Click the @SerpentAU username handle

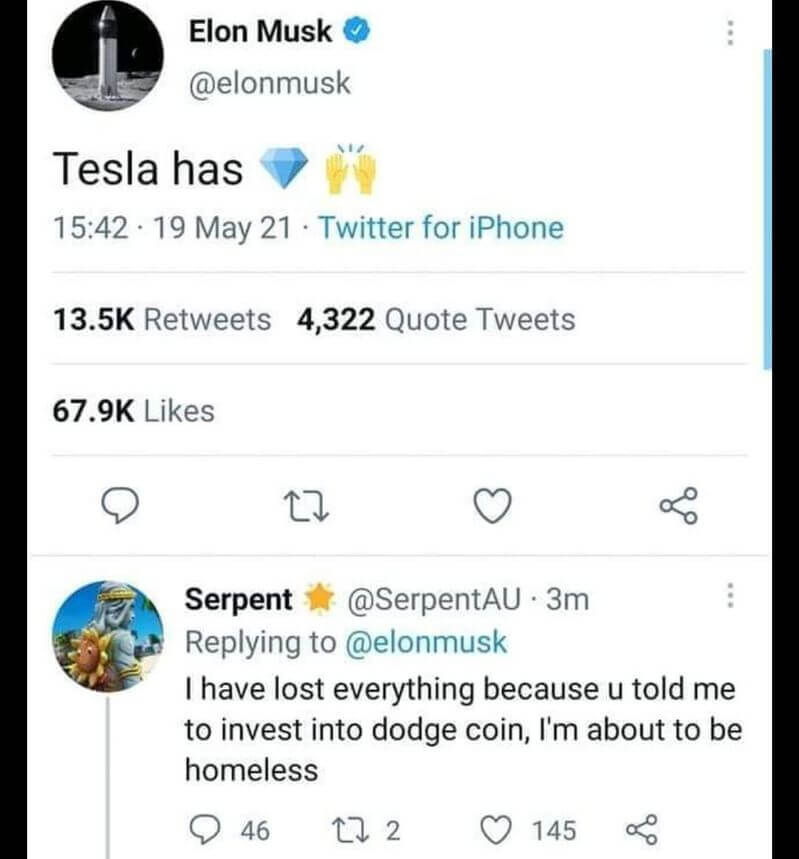(437, 600)
